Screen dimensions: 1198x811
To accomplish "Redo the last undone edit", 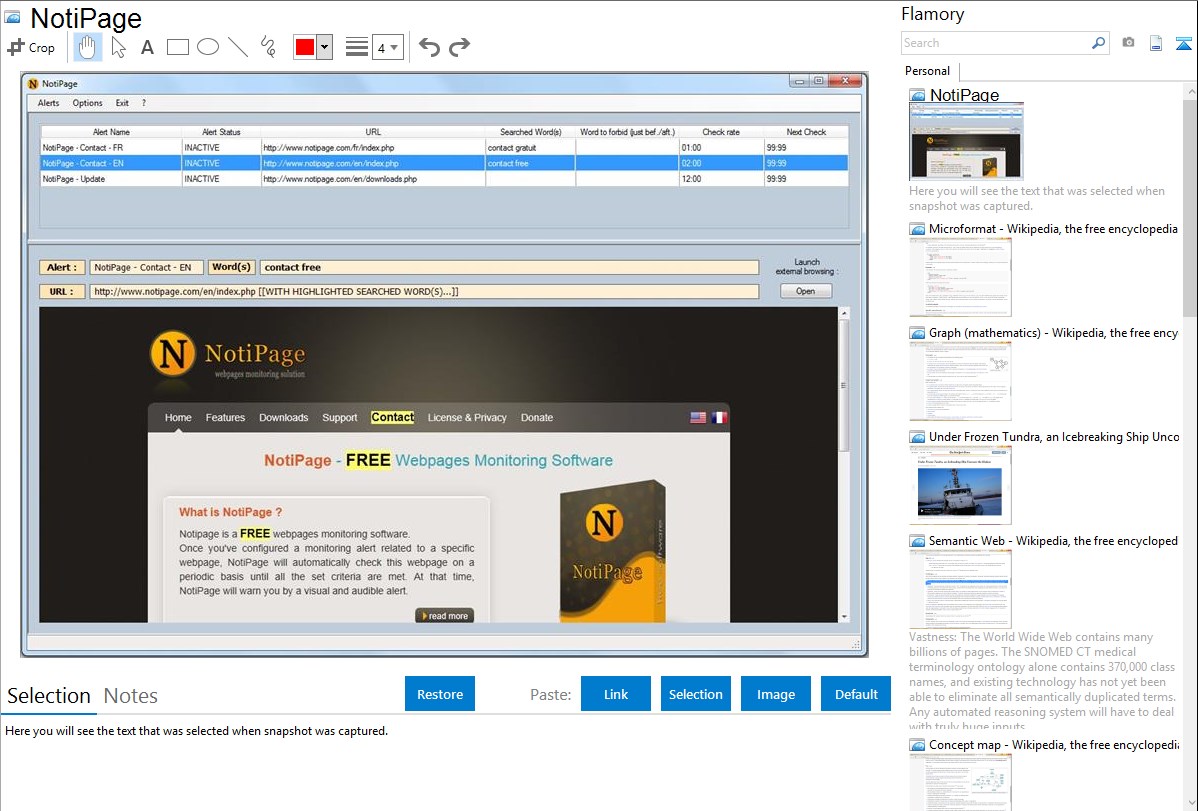I will pyautogui.click(x=459, y=47).
